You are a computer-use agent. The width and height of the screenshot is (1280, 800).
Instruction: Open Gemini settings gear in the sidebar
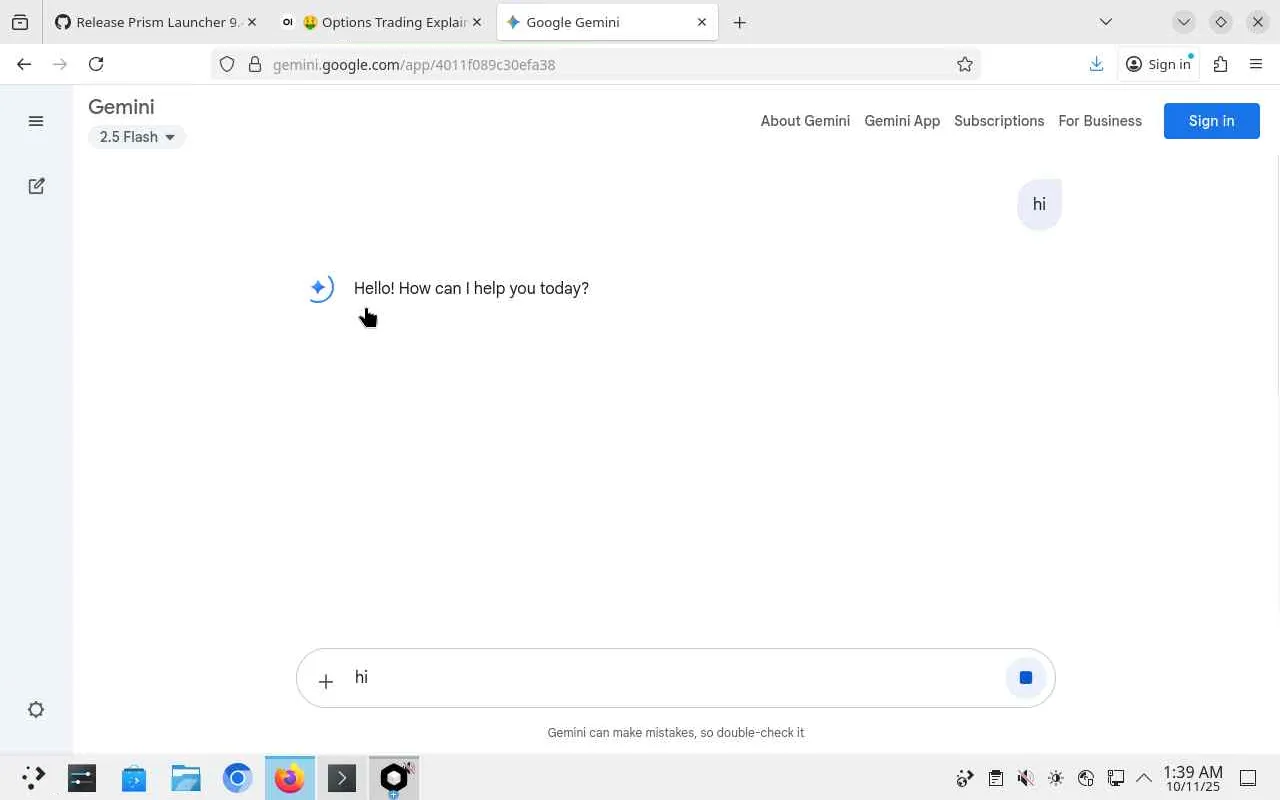36,710
